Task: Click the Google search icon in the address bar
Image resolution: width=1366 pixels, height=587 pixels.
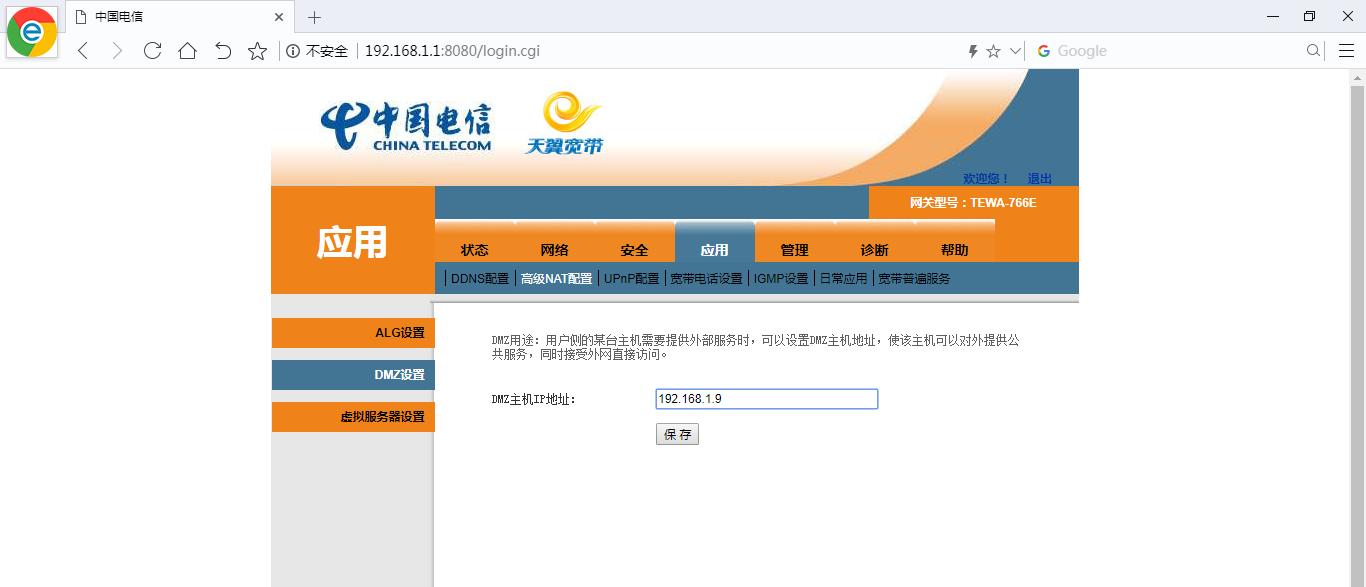Action: (1043, 50)
